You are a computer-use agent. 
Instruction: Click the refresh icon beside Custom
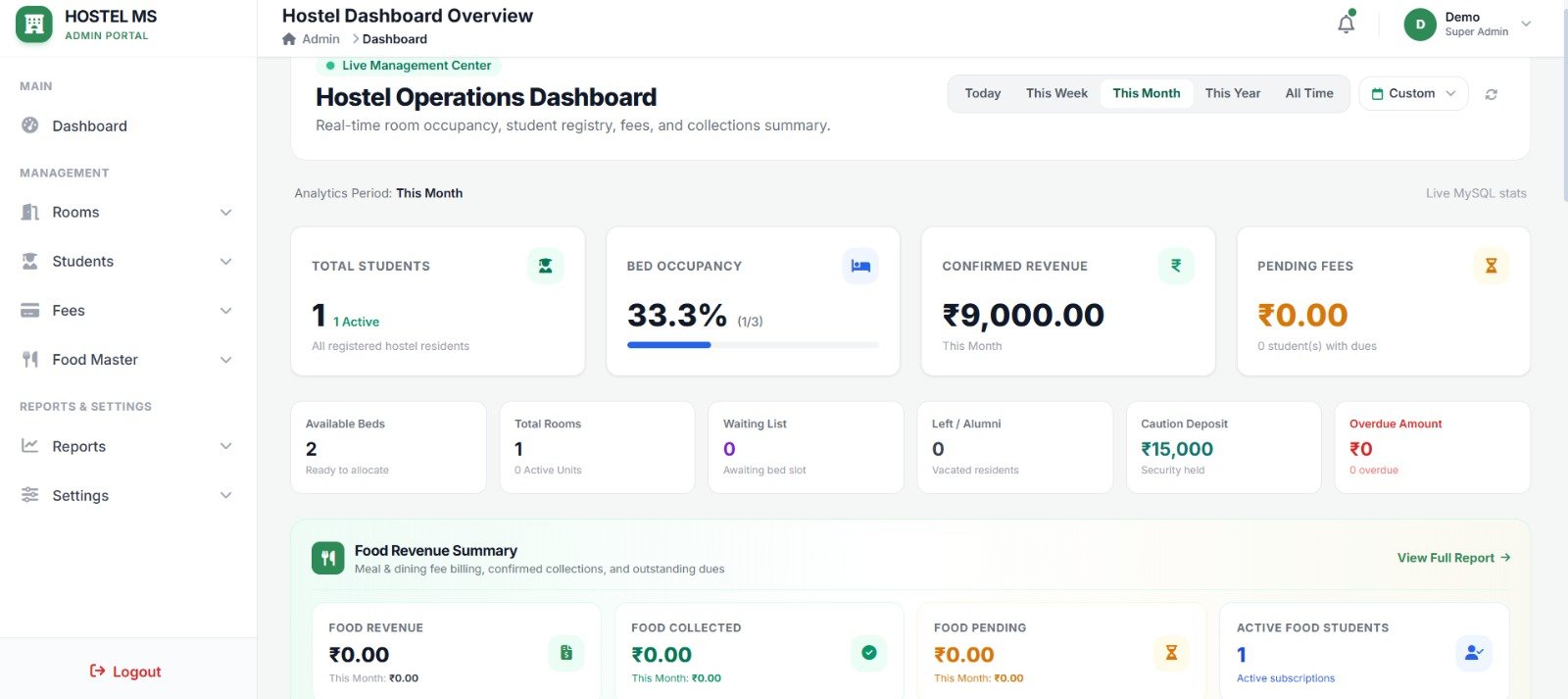tap(1491, 94)
